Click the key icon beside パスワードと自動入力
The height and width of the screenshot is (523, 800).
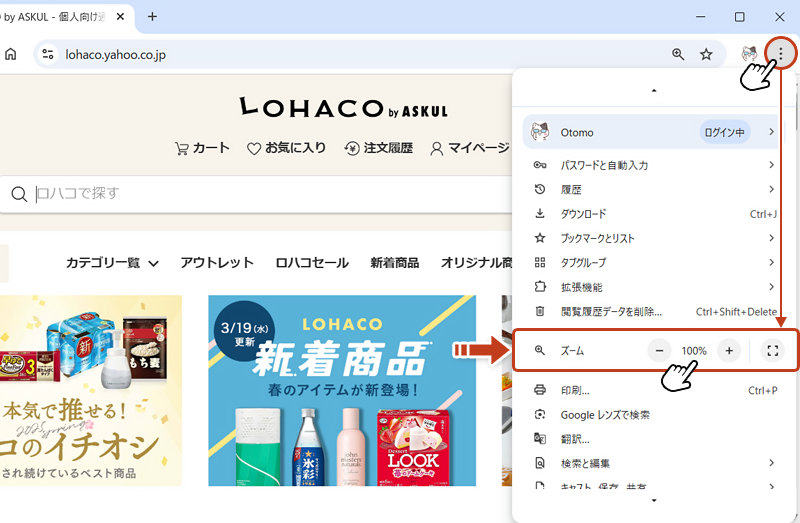[x=540, y=165]
